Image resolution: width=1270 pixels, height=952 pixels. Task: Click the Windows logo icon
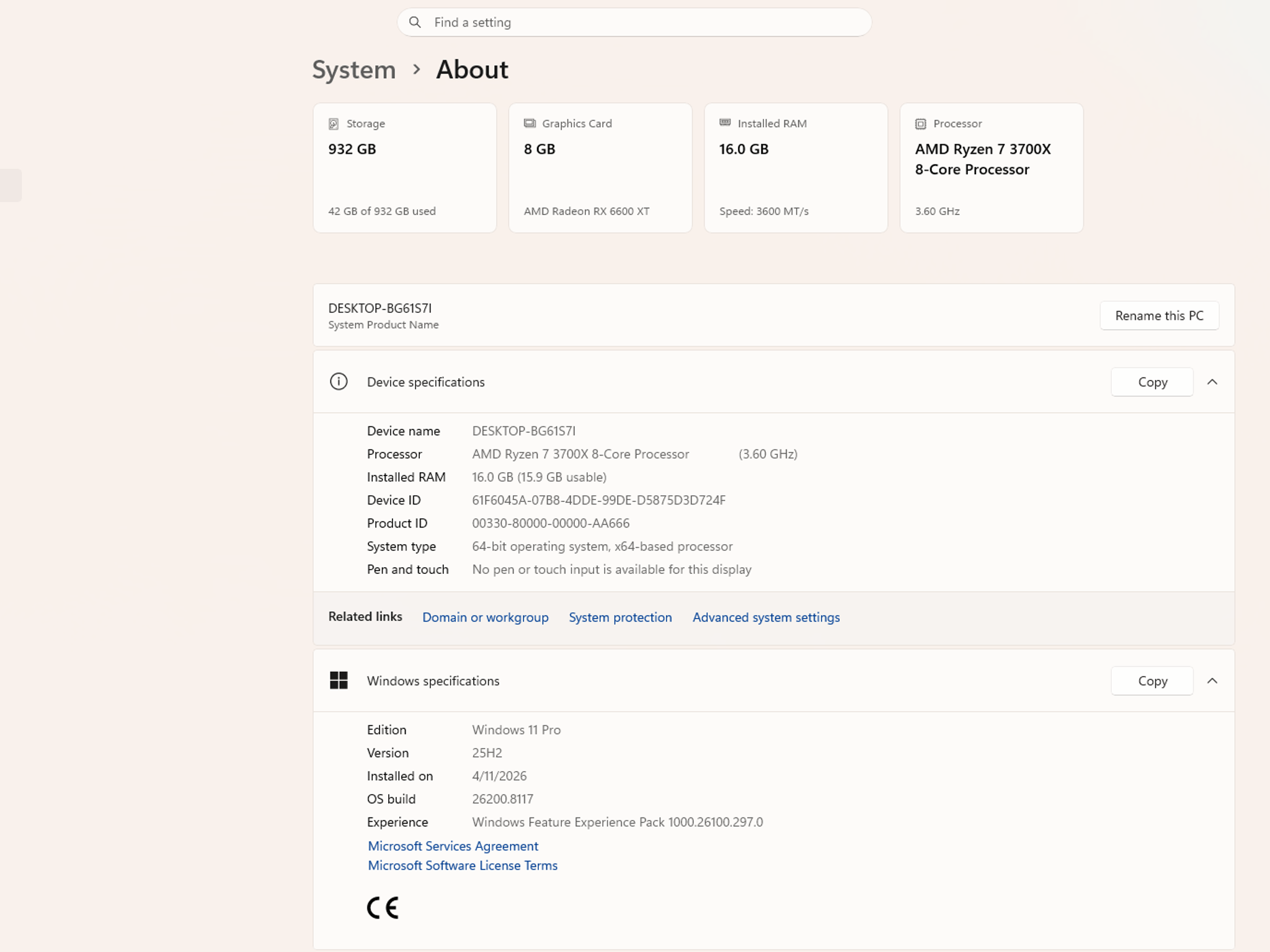tap(339, 681)
